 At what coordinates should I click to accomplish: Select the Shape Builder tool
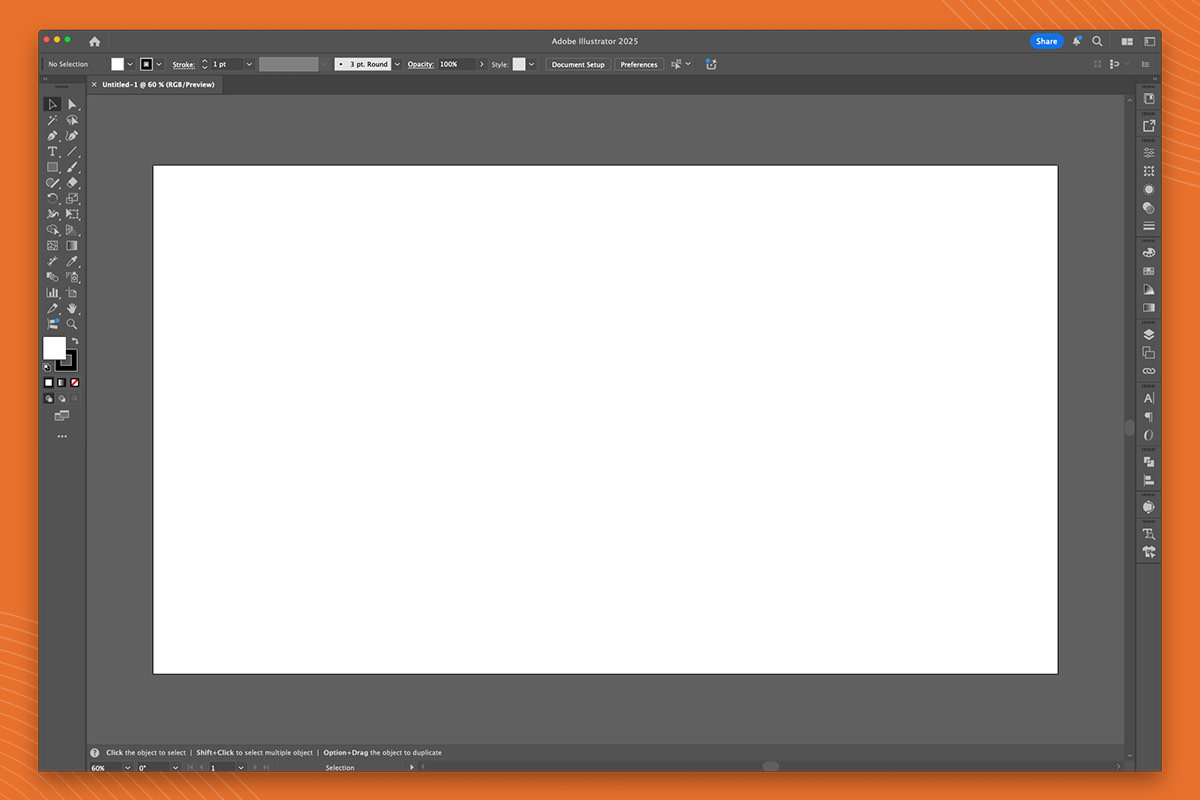click(x=53, y=230)
